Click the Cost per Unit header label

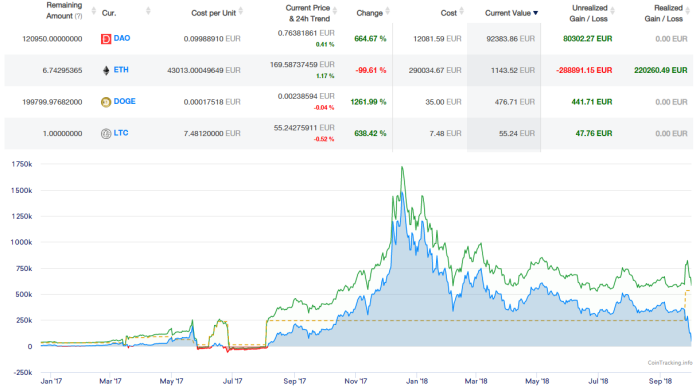pos(213,13)
